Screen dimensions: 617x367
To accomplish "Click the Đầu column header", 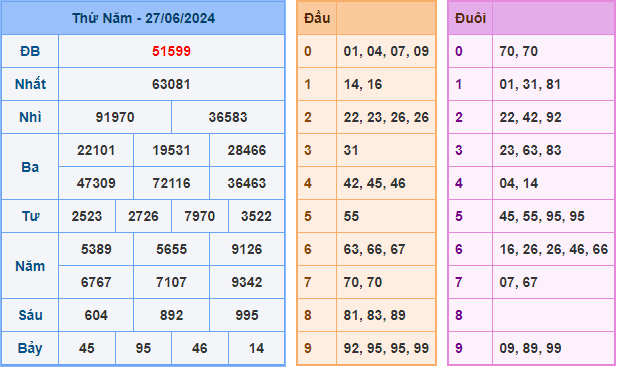I will (x=317, y=18).
